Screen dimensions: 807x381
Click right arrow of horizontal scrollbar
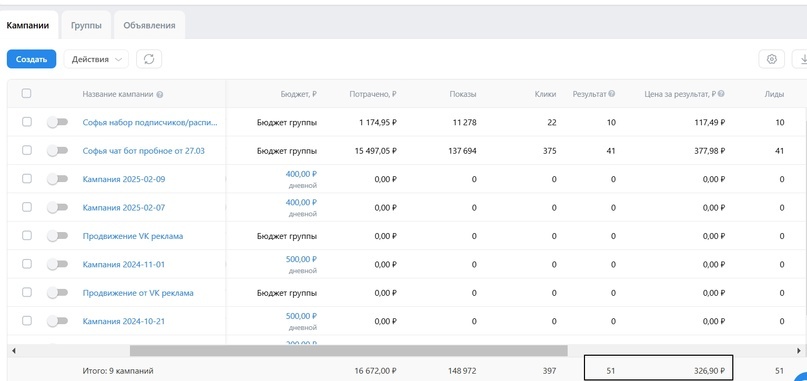coord(799,351)
